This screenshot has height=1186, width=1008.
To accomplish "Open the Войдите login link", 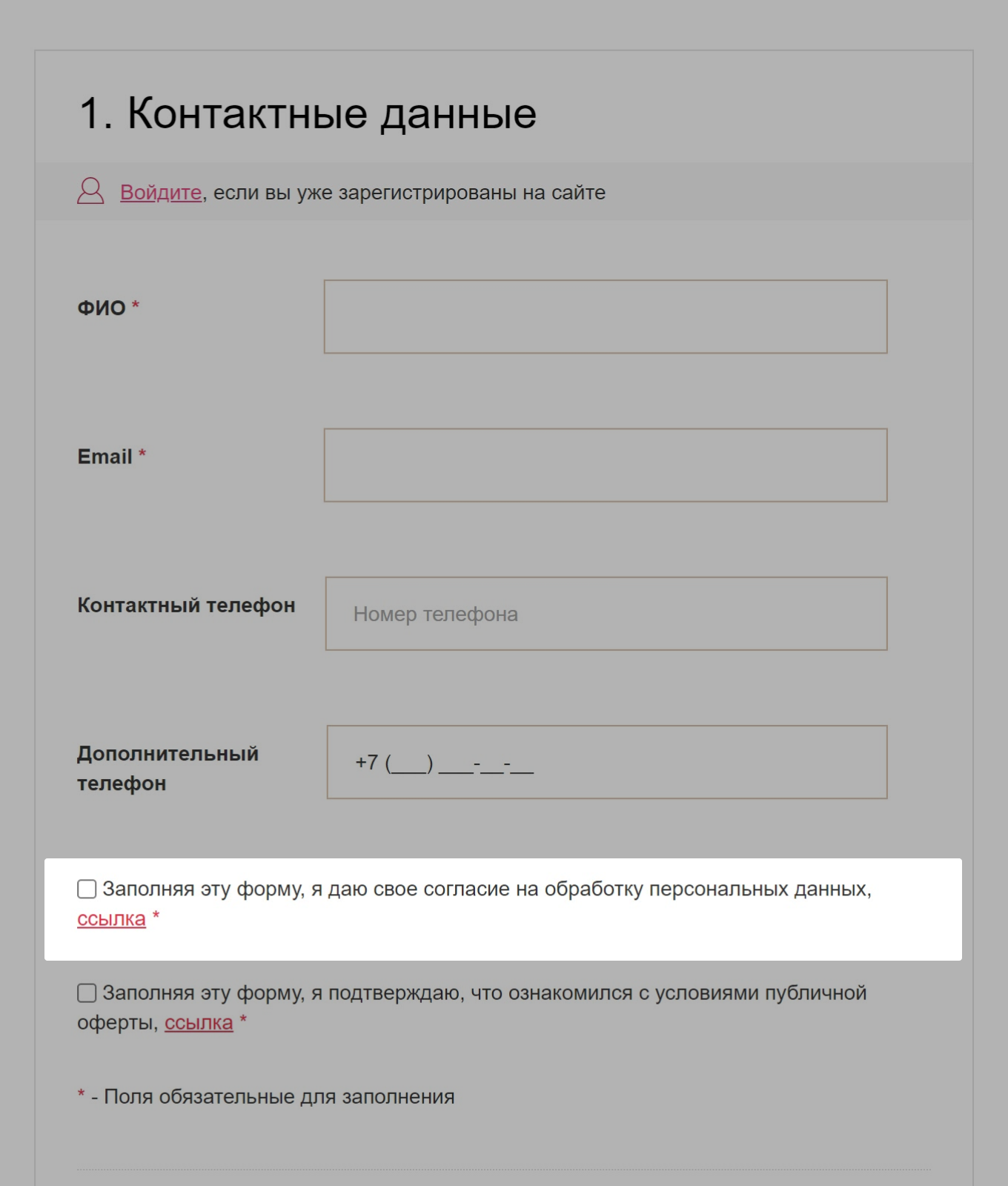I will tap(161, 193).
